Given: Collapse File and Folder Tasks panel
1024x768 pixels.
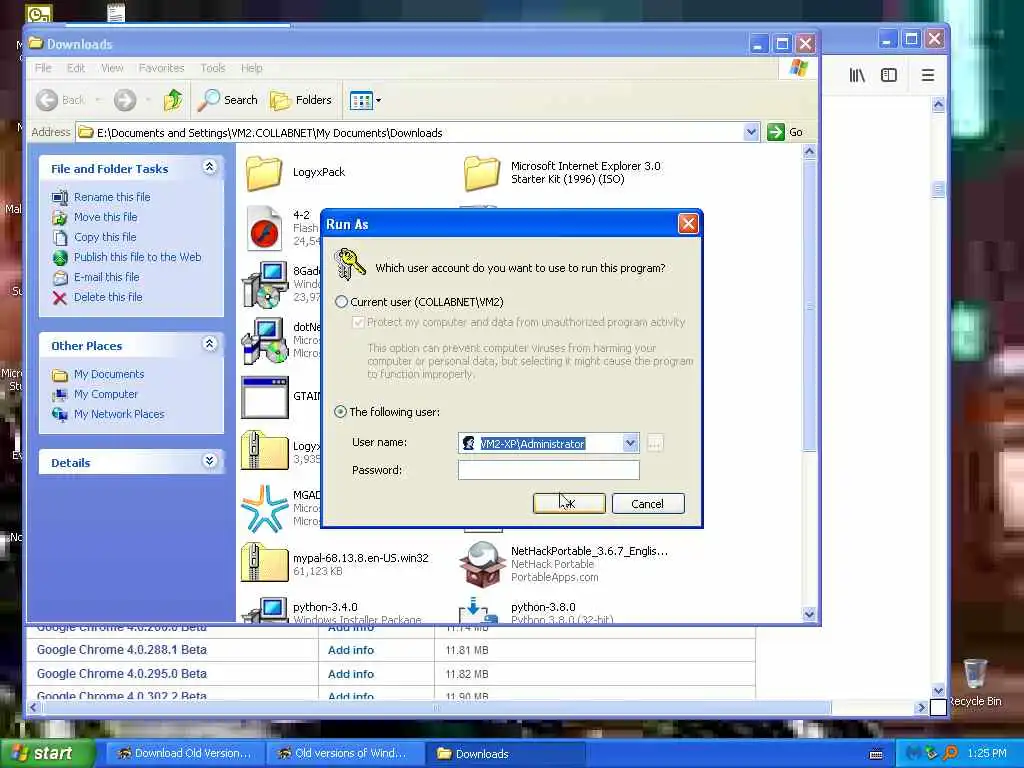Looking at the screenshot, I should (x=210, y=167).
